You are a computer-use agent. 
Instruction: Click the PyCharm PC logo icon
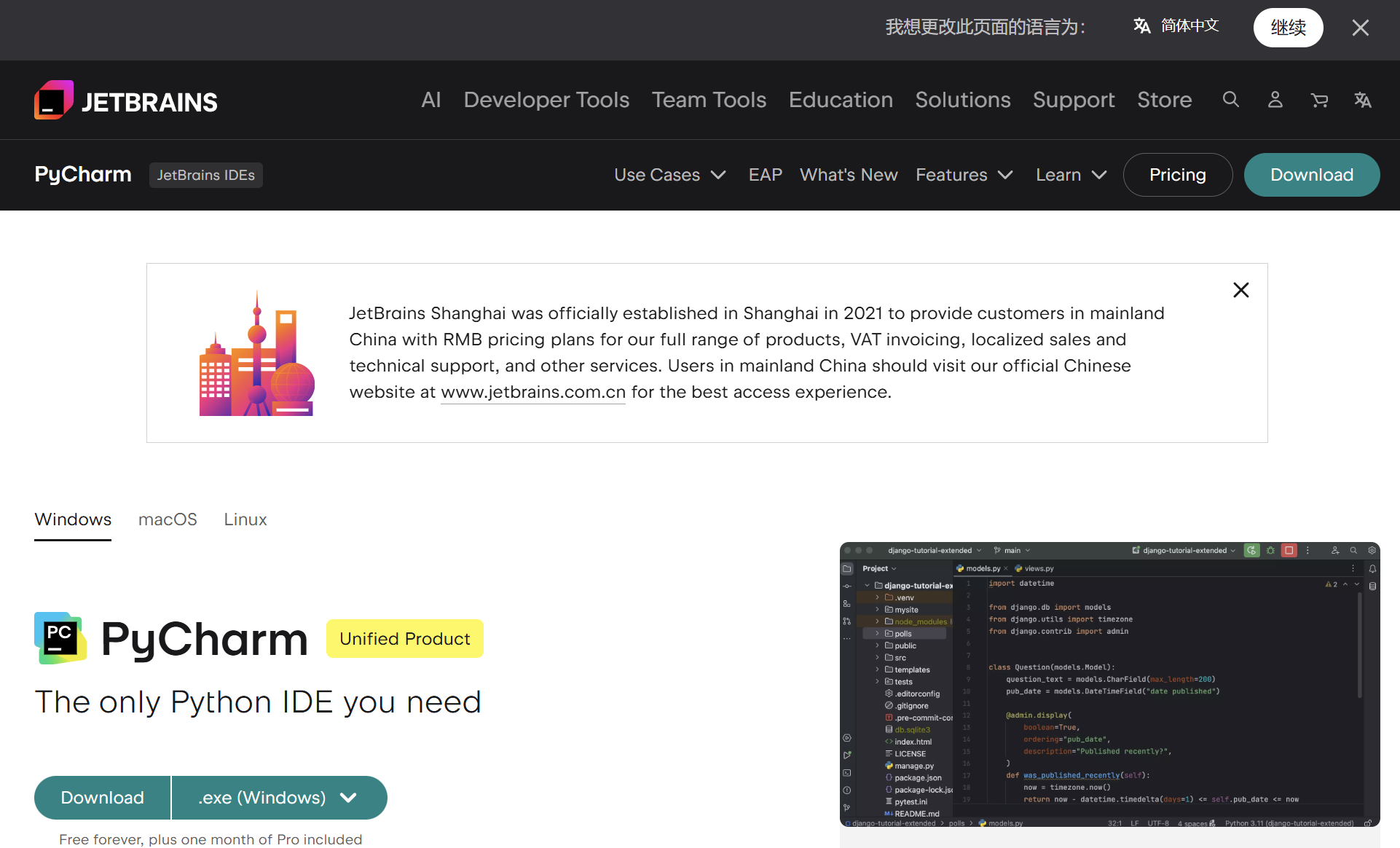click(x=60, y=638)
